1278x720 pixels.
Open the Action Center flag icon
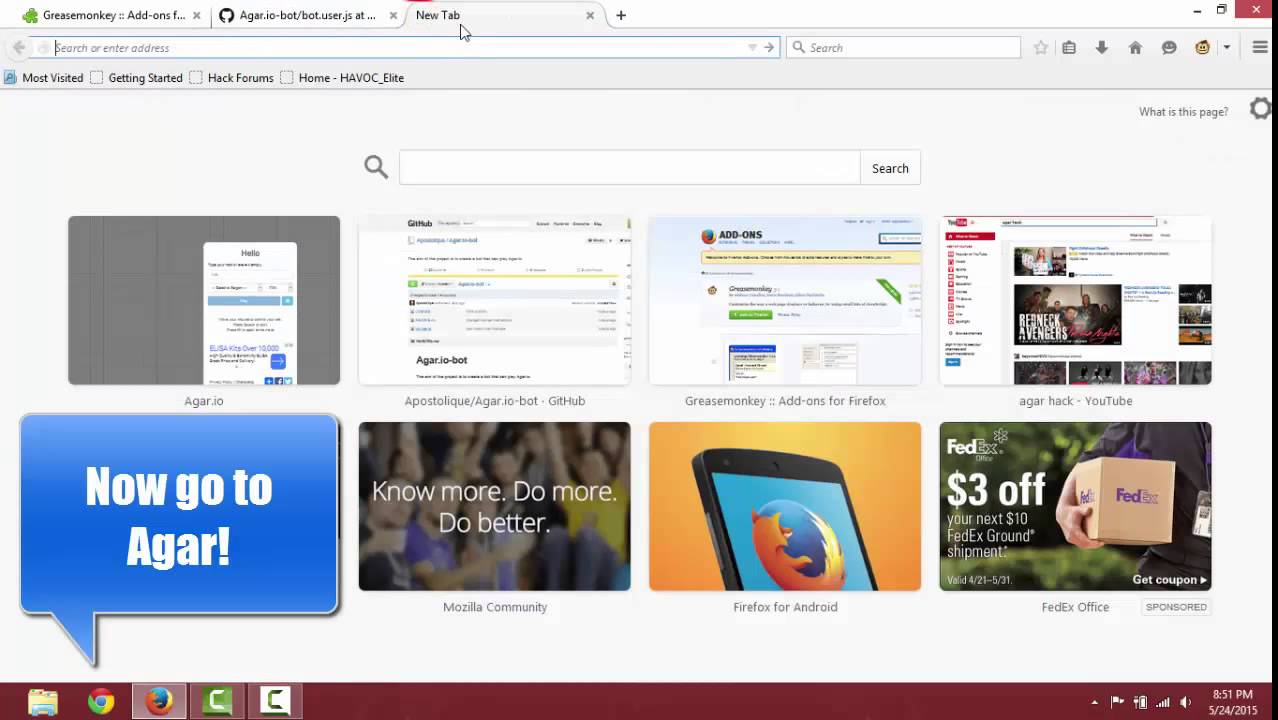[x=1118, y=702]
